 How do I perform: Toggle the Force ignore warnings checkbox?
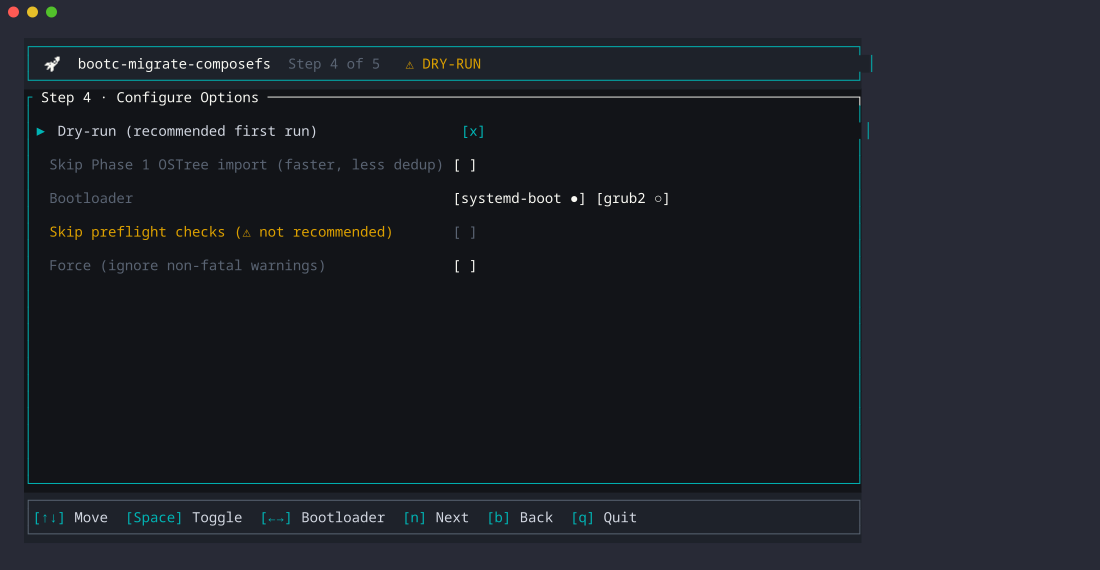[x=465, y=266]
